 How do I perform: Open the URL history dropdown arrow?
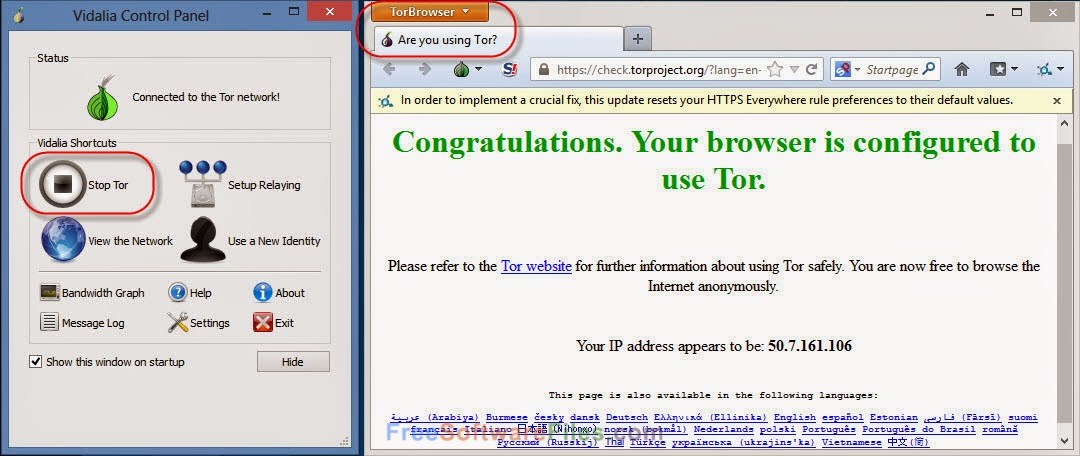[x=794, y=69]
